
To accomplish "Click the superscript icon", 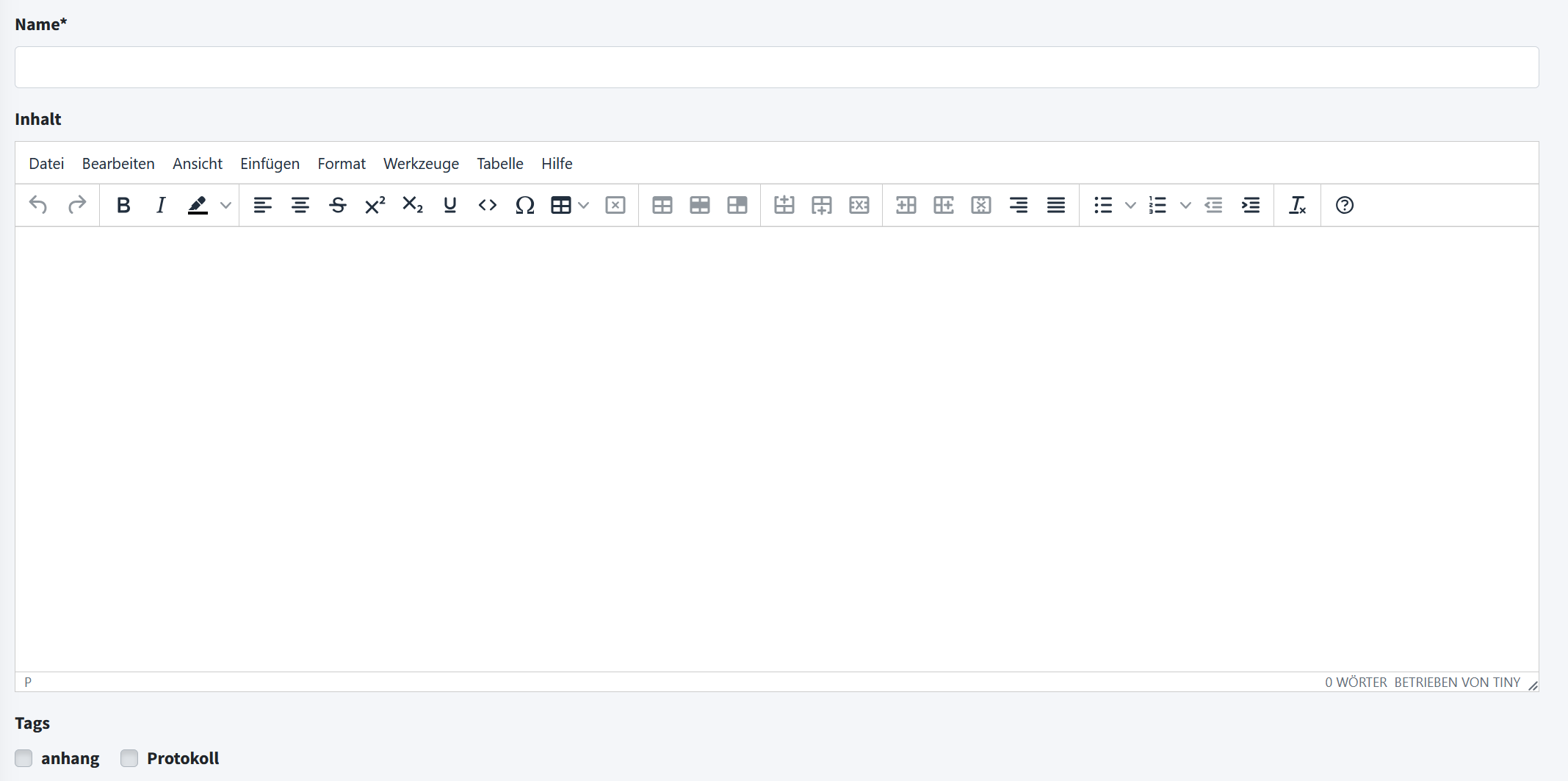I will pos(375,205).
